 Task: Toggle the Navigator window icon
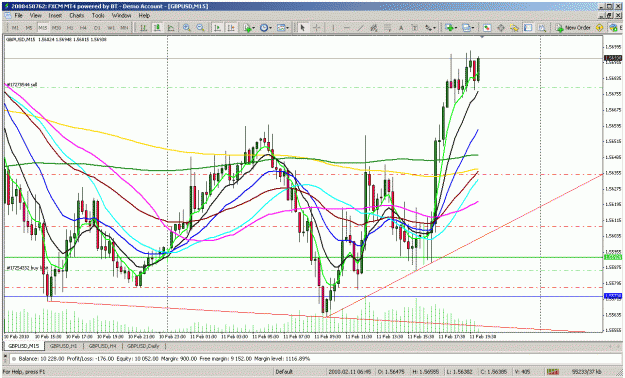514,28
